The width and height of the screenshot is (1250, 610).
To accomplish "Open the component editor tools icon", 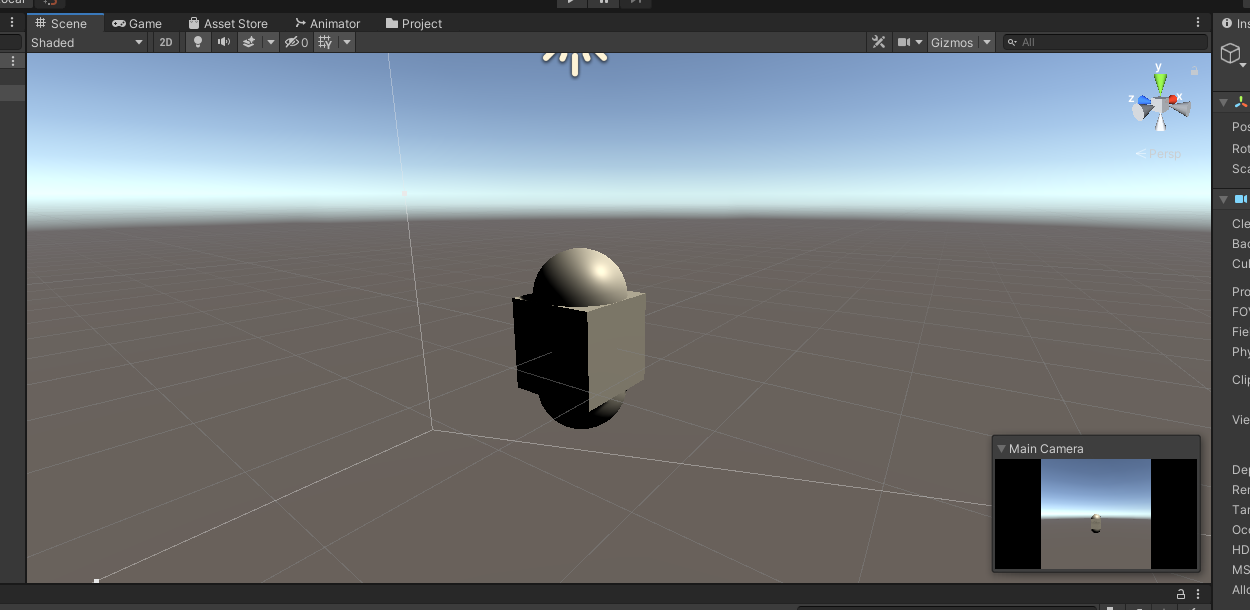I will point(879,42).
